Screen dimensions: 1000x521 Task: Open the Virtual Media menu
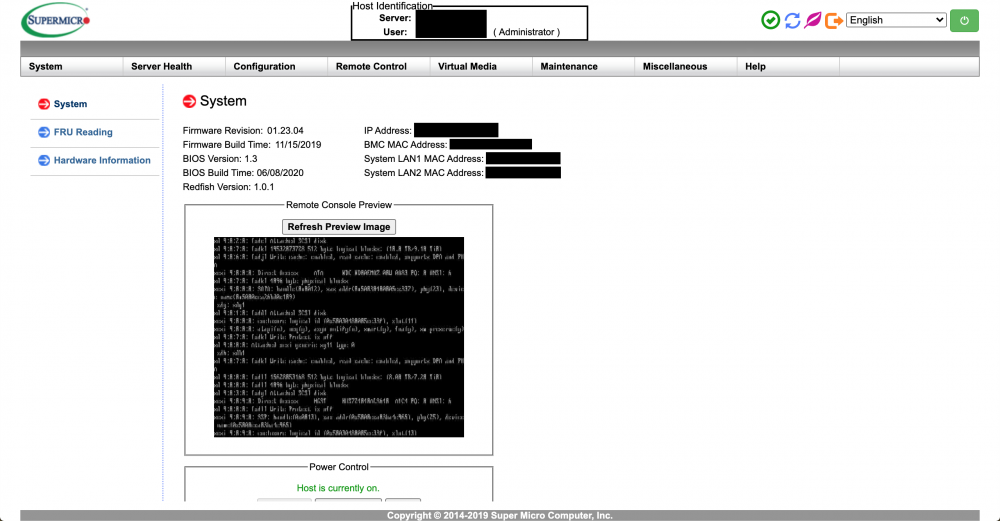click(481, 66)
